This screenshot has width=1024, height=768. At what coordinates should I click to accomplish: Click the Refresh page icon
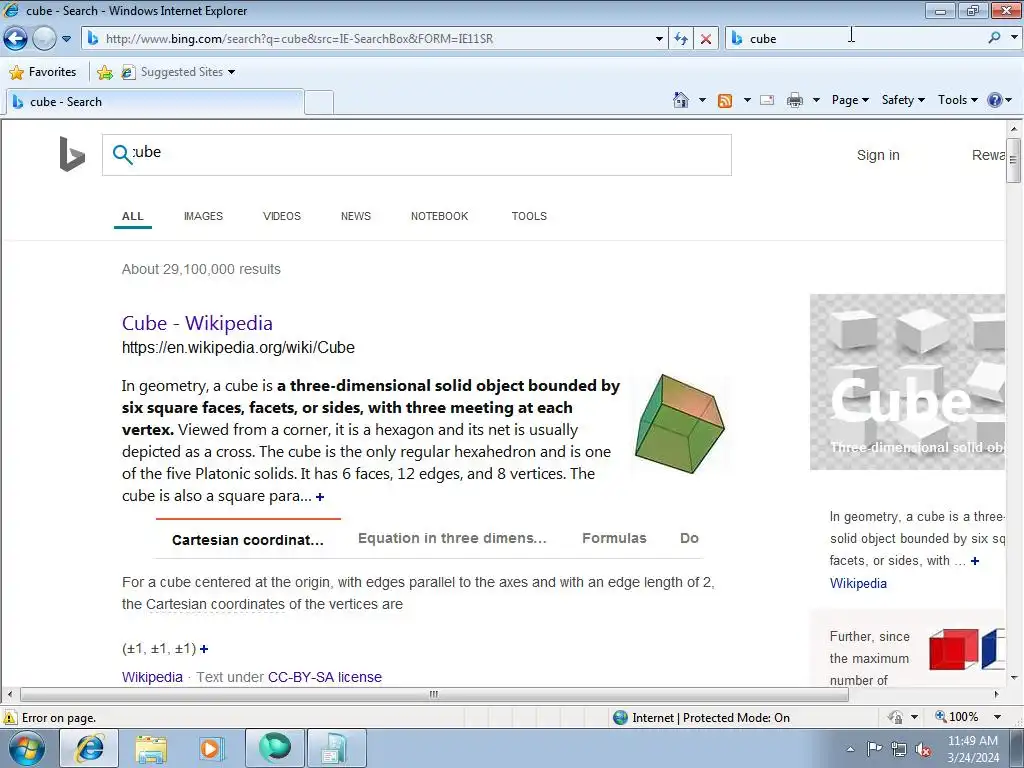point(681,39)
